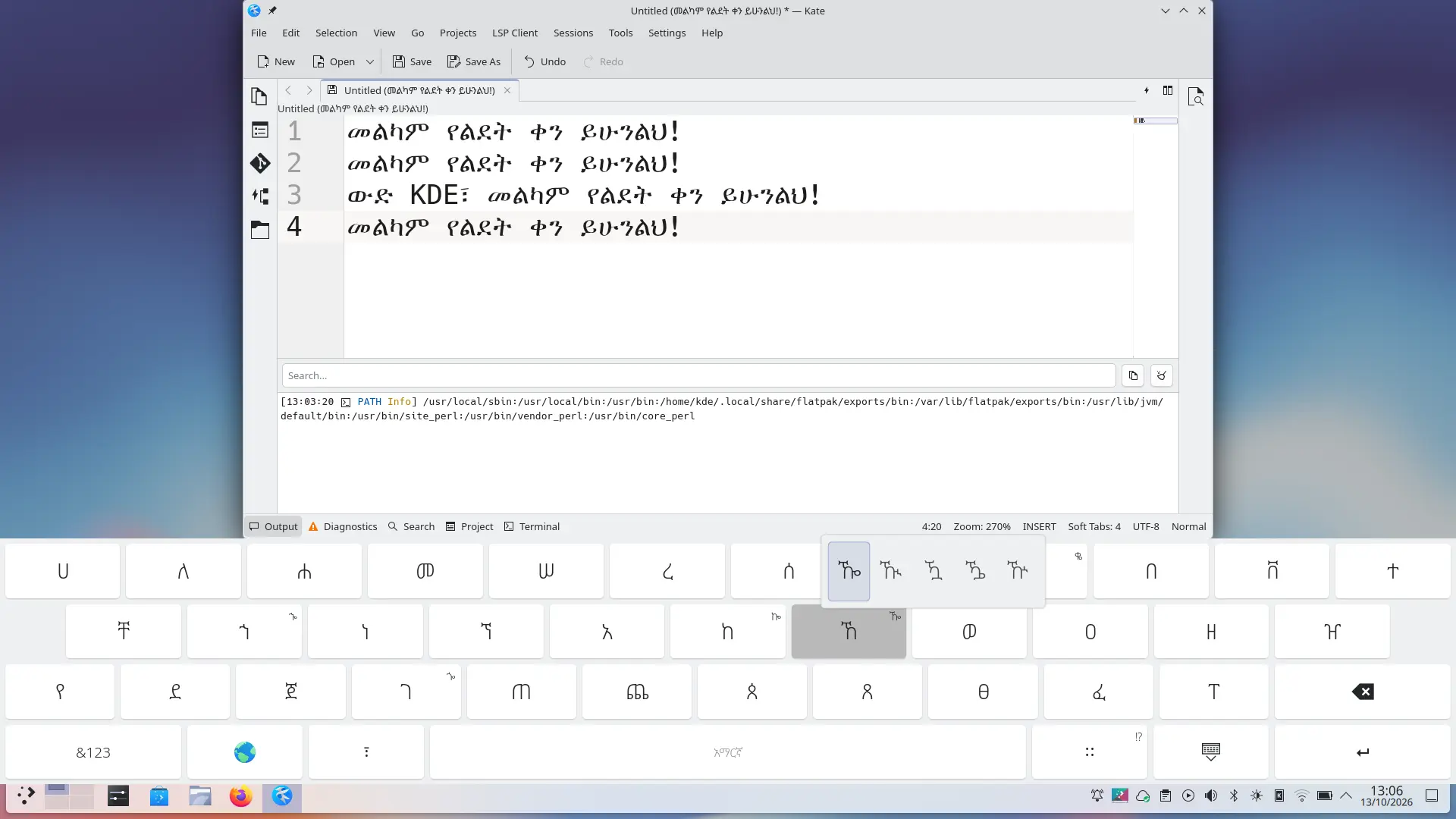The image size is (1456, 819).
Task: Toggle the Output panel button
Action: pos(274,526)
